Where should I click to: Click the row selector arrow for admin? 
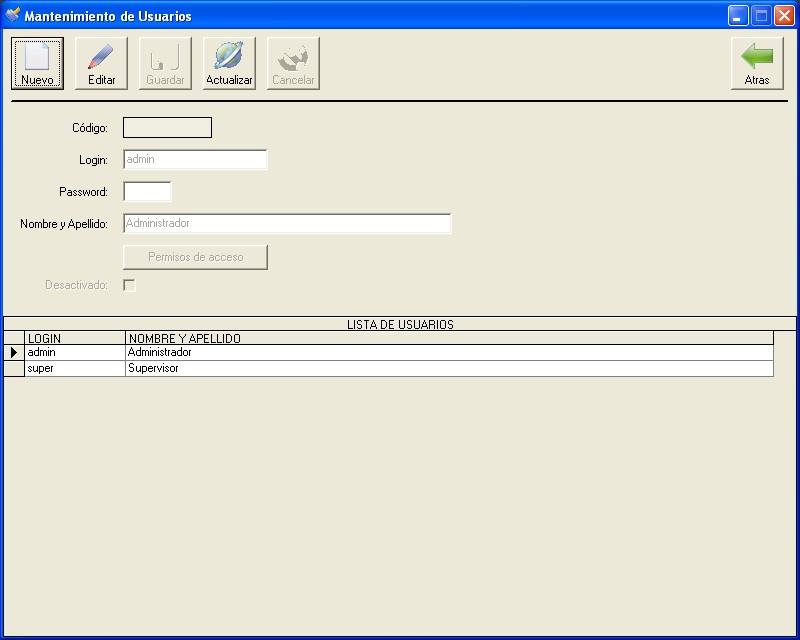click(14, 352)
